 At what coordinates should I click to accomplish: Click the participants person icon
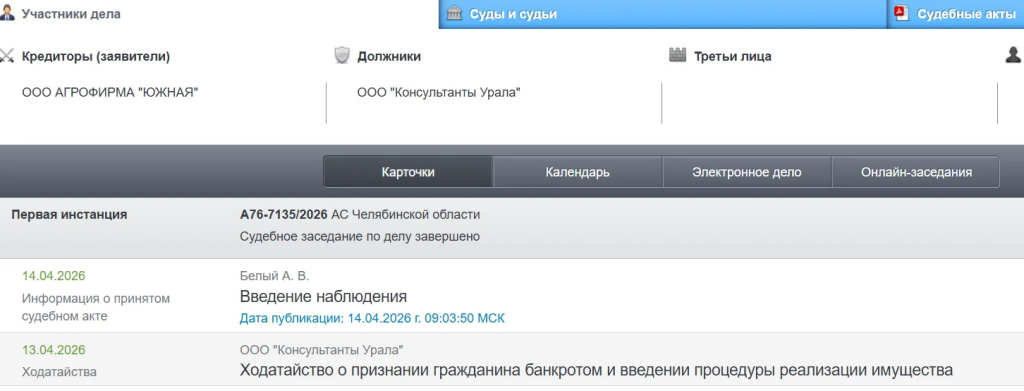(x=7, y=14)
